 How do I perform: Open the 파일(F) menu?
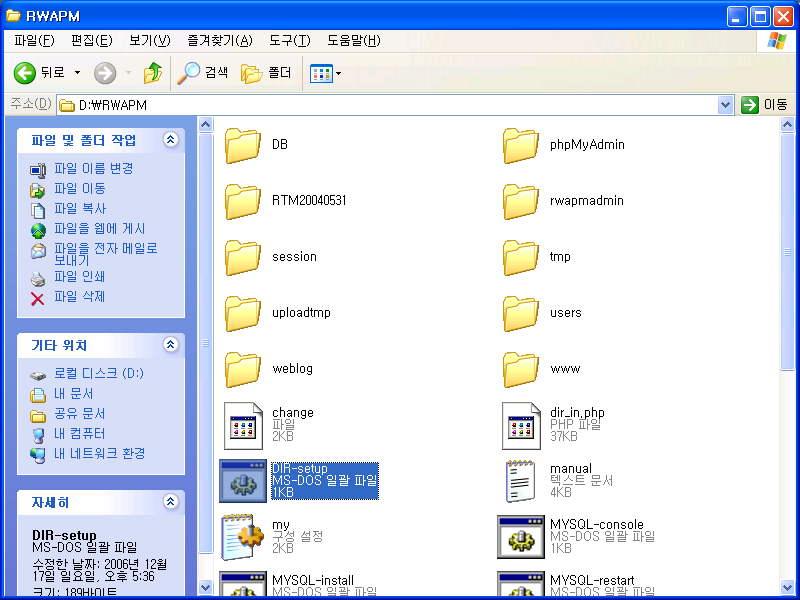pyautogui.click(x=34, y=41)
